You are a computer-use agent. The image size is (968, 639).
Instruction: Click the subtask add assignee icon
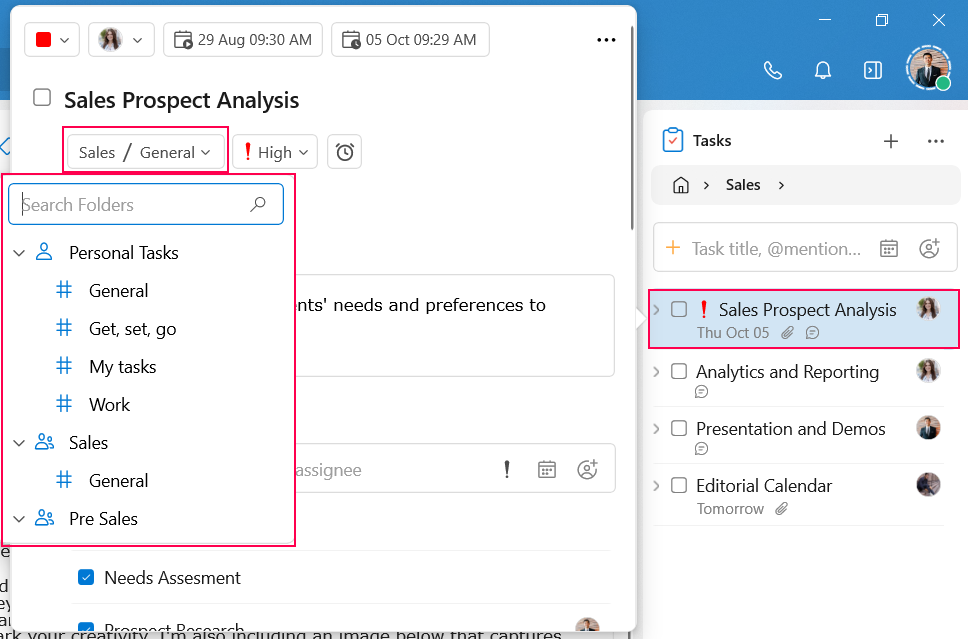[x=587, y=469]
